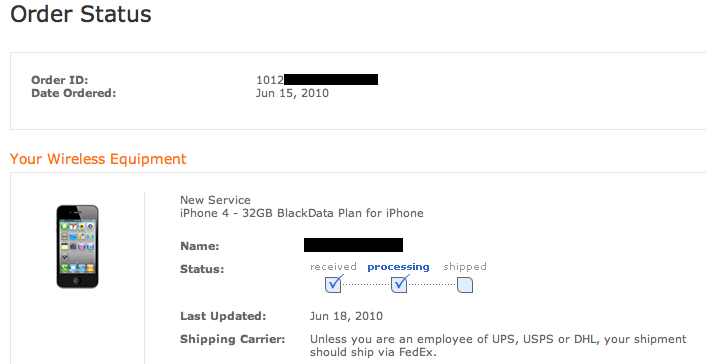Click the Order Status page heading
The image size is (706, 364).
pyautogui.click(x=81, y=14)
